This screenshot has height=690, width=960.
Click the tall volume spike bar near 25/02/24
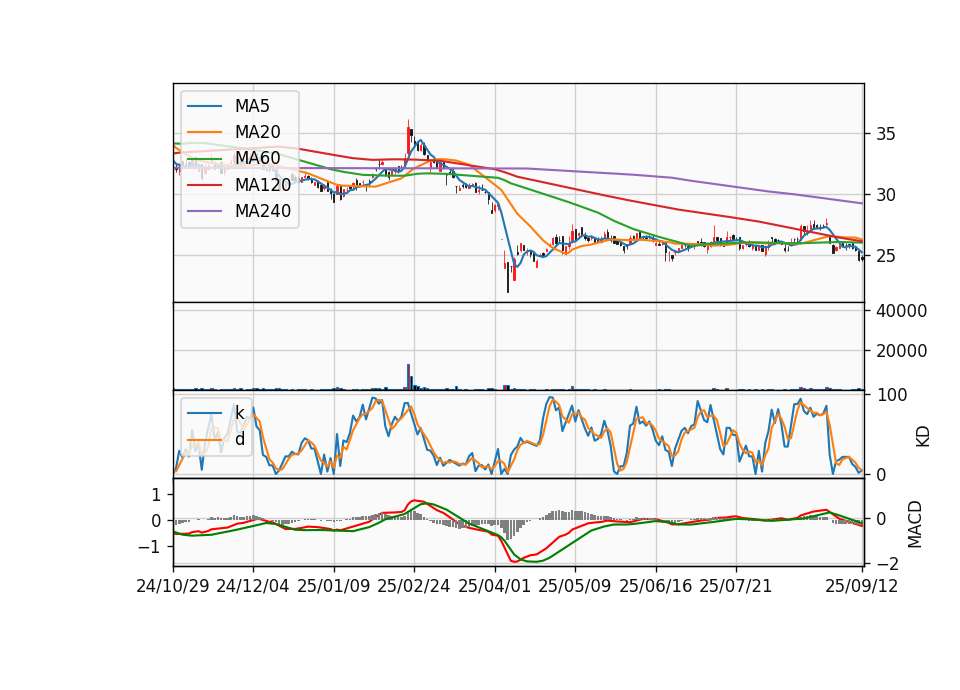[x=408, y=377]
